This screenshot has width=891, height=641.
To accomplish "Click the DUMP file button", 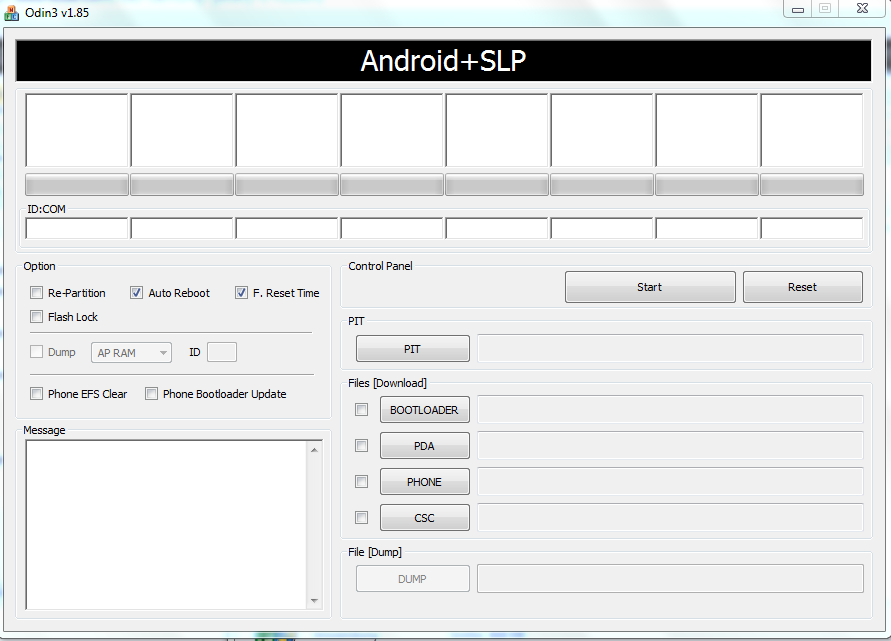I will [413, 578].
